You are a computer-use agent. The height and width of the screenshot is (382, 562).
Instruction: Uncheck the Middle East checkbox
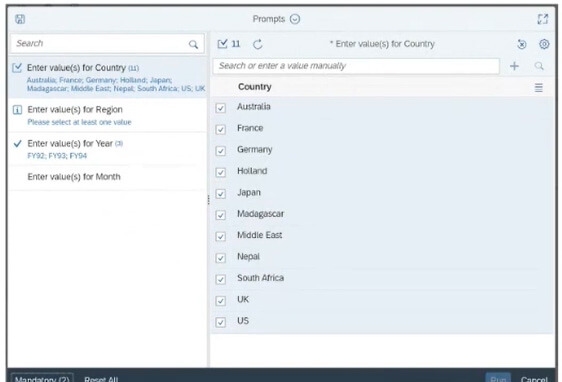221,237
